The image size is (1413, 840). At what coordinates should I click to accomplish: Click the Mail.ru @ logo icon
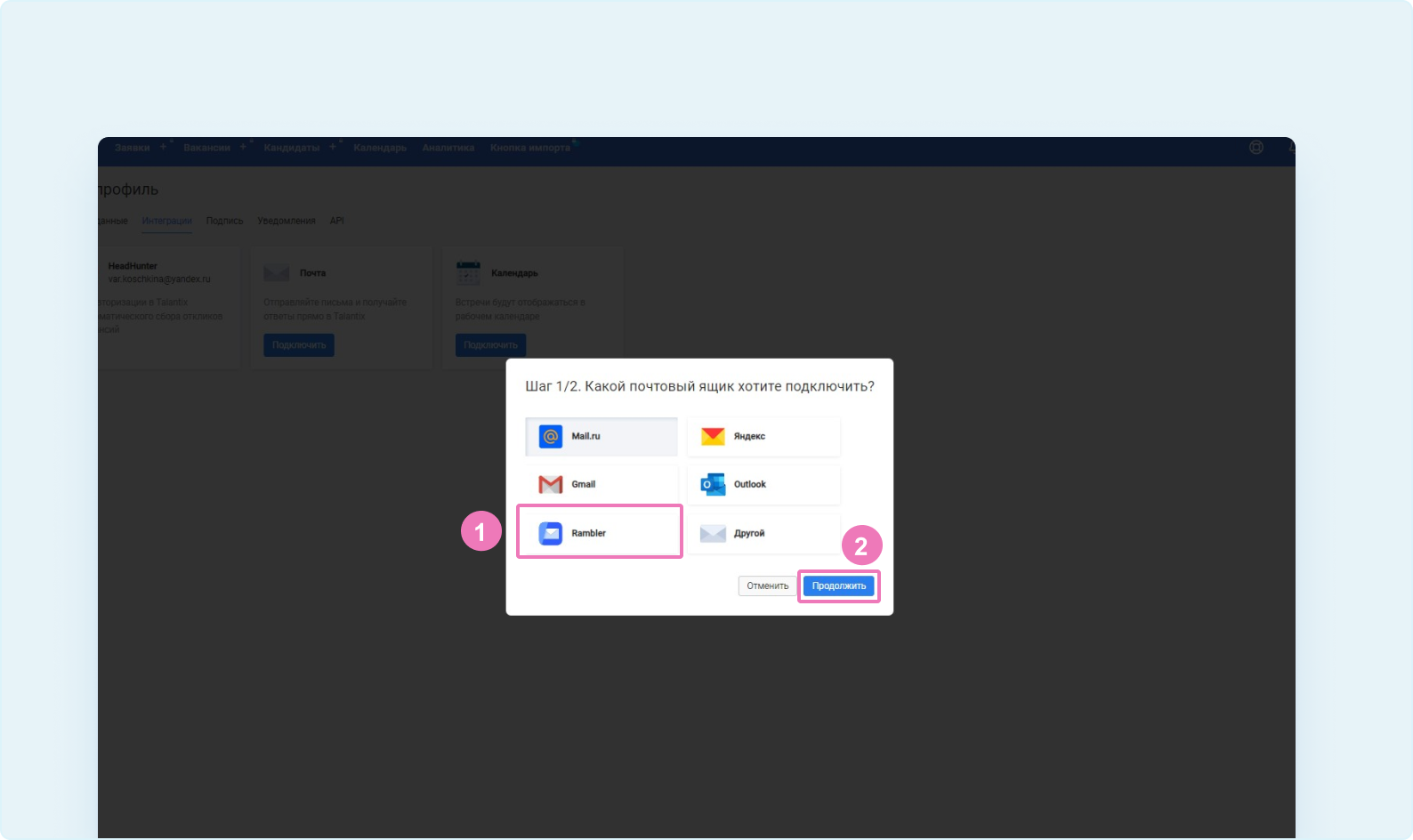[551, 436]
